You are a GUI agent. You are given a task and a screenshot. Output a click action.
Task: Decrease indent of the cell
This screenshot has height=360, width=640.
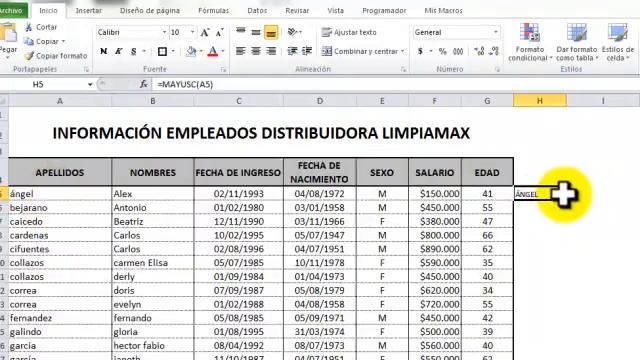pos(292,51)
